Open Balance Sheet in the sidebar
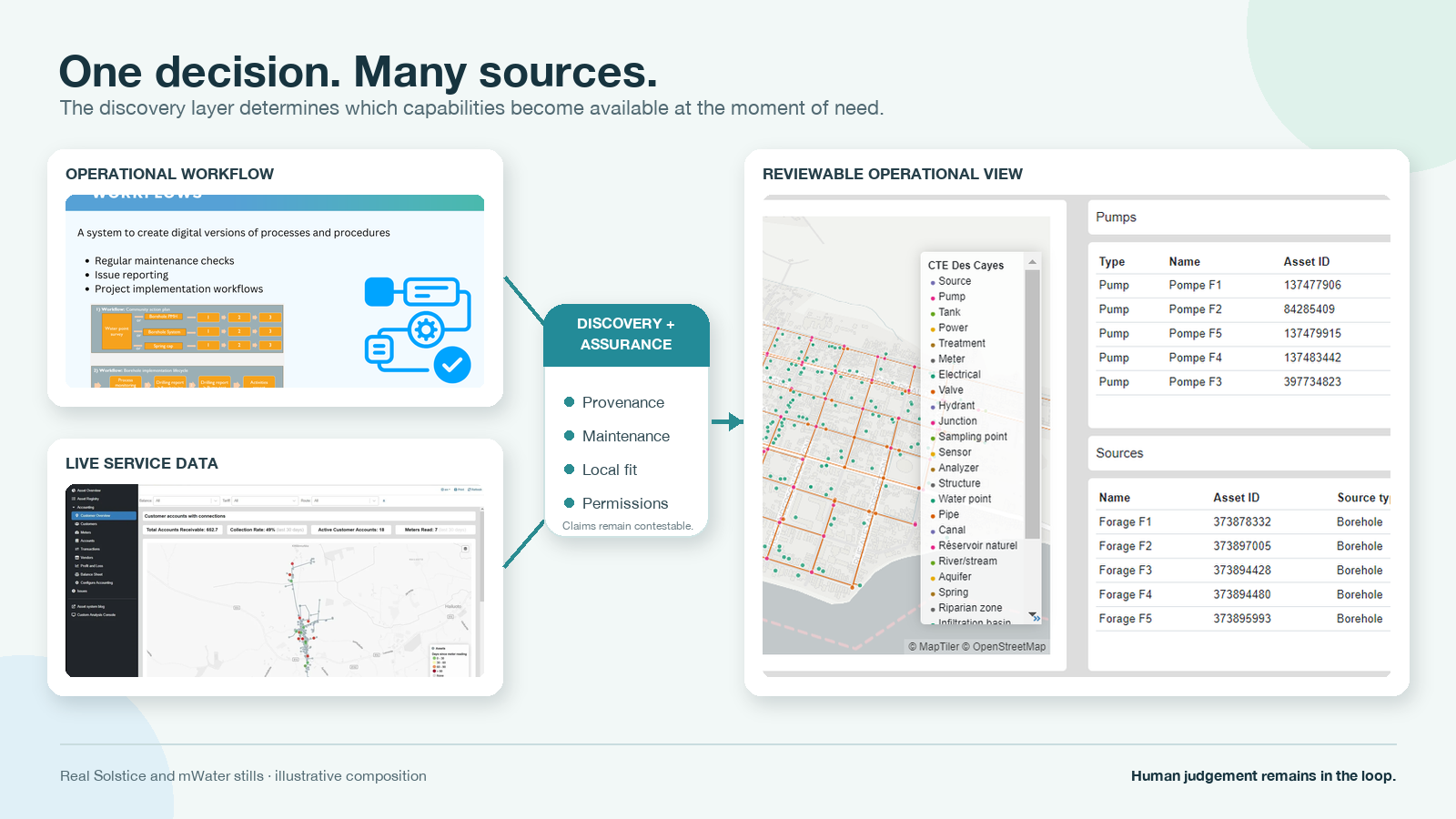This screenshot has height=819, width=1456. tap(88, 574)
